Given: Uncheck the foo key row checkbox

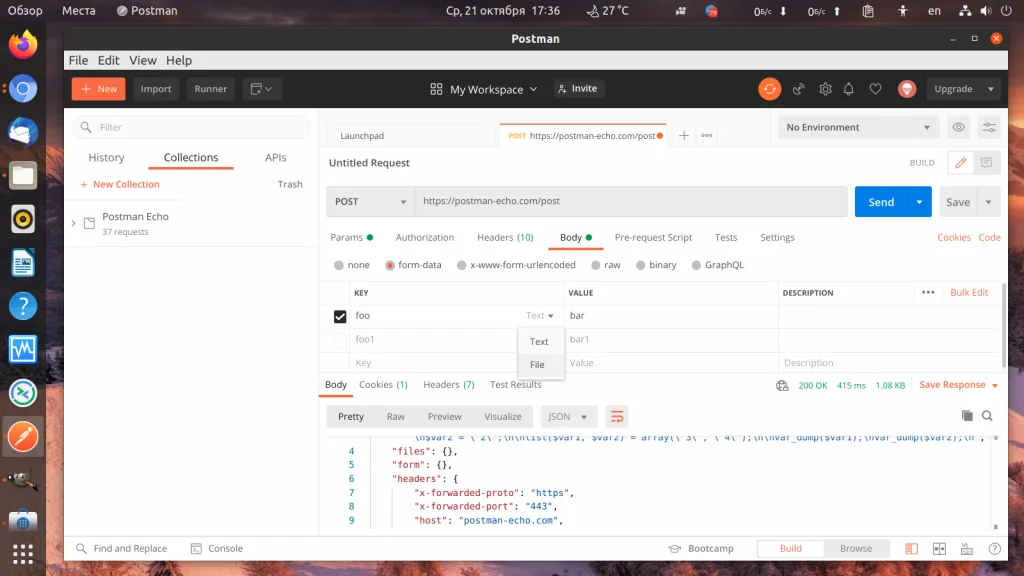Looking at the screenshot, I should click(340, 316).
